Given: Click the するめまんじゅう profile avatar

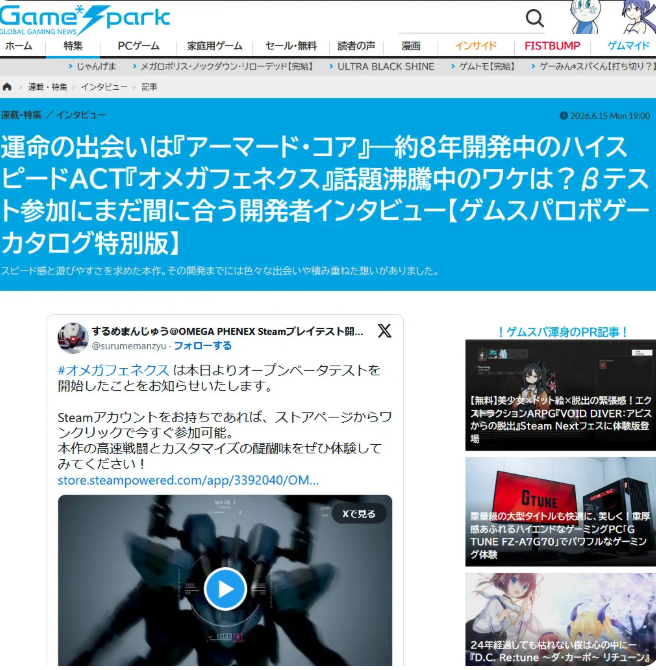Looking at the screenshot, I should 73,338.
